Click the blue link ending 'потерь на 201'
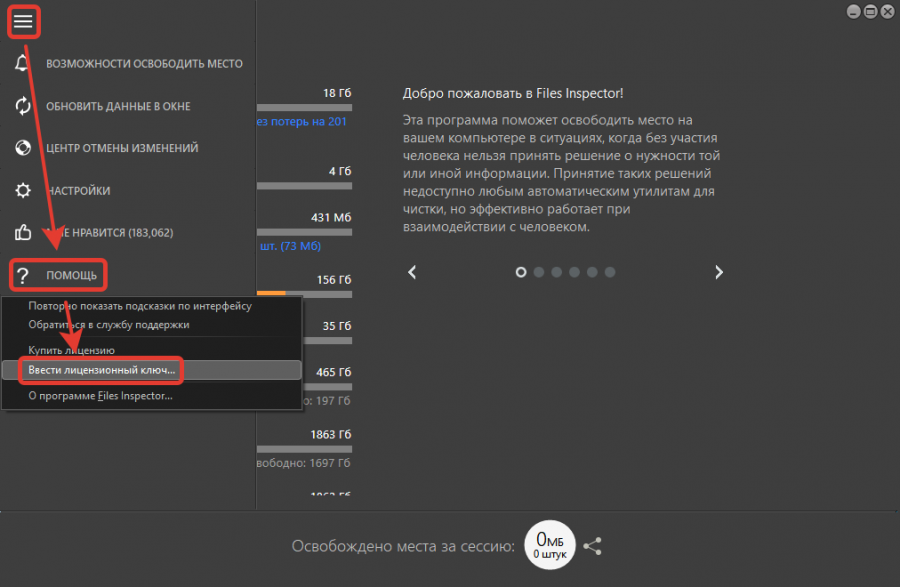Screen dimensions: 900x587 coord(302,122)
